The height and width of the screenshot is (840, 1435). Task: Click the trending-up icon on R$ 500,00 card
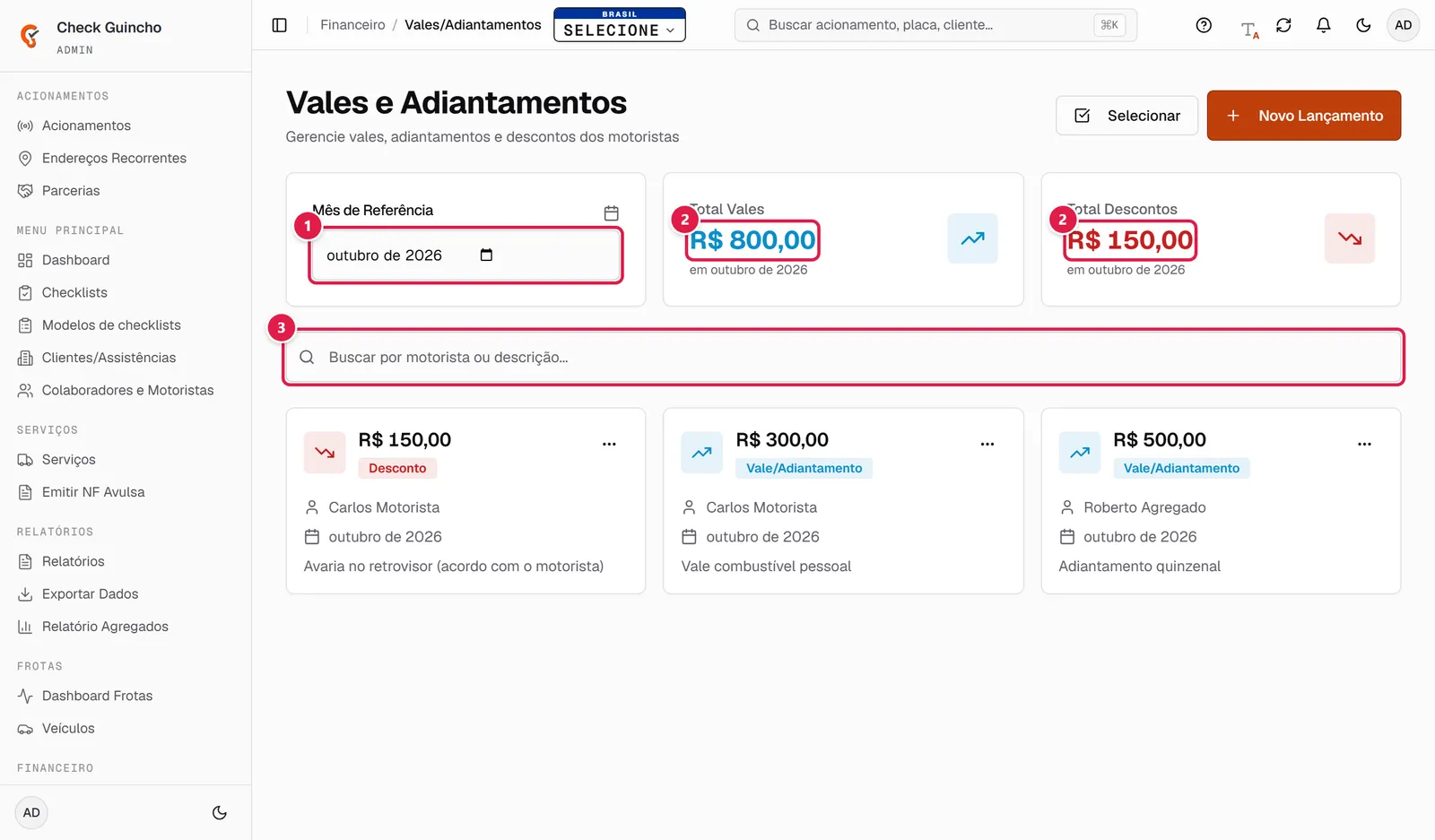[1080, 452]
